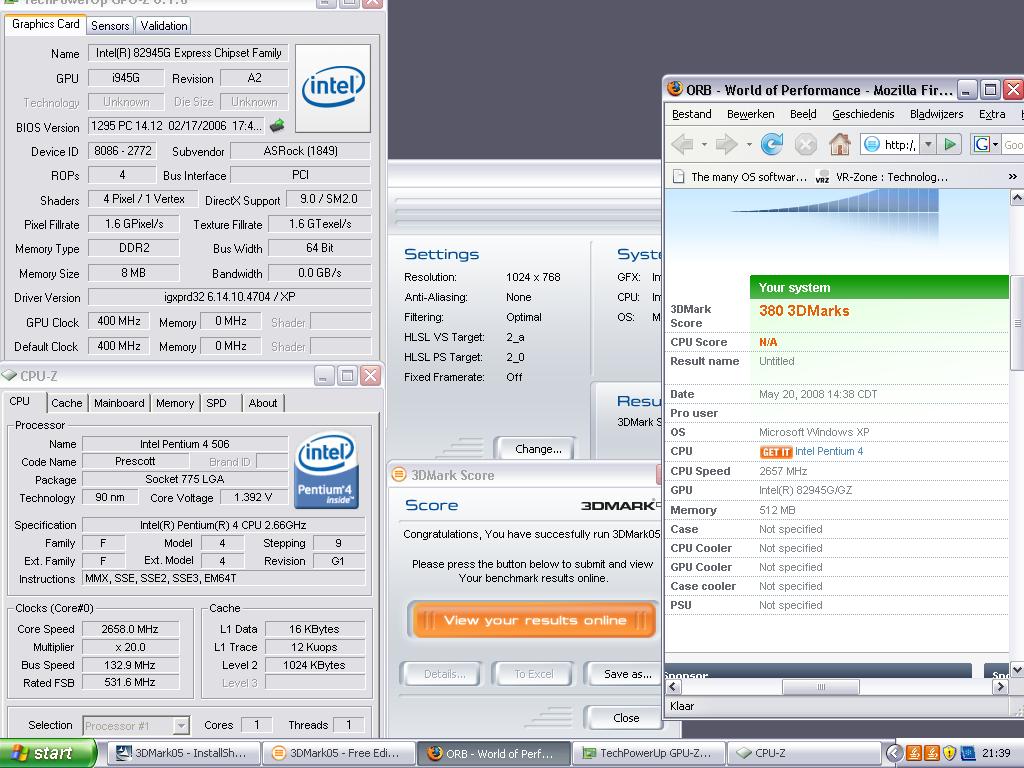
Task: Expand the Processor #1 selection dropdown
Action: (181, 725)
